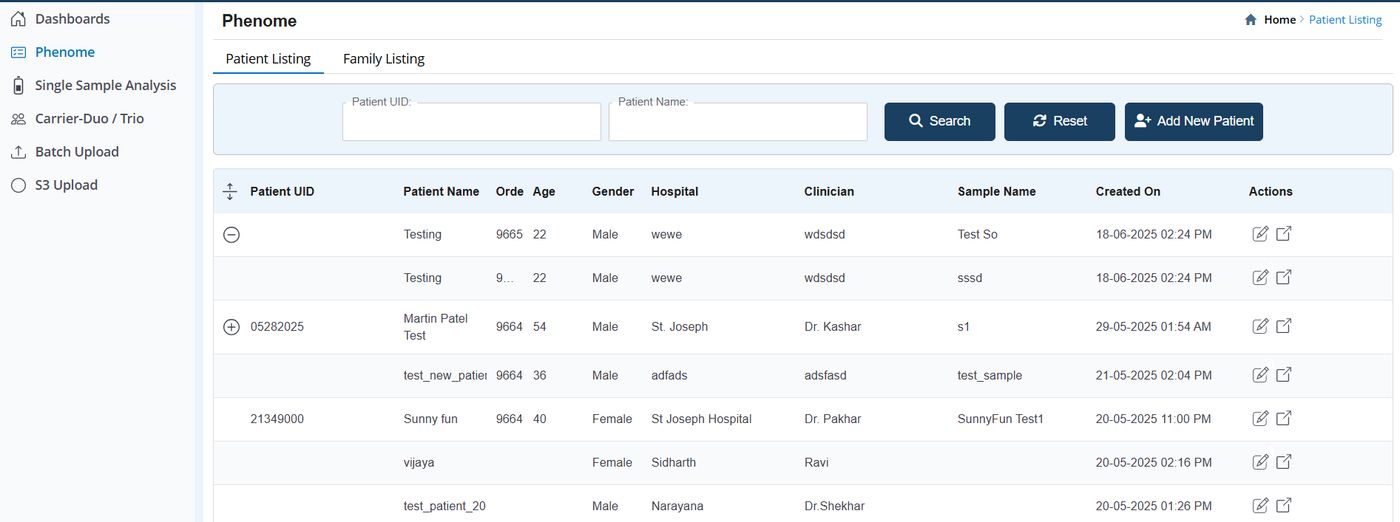Open the sssd sample row in new view
Viewport: 1400px width, 522px height.
point(1284,278)
